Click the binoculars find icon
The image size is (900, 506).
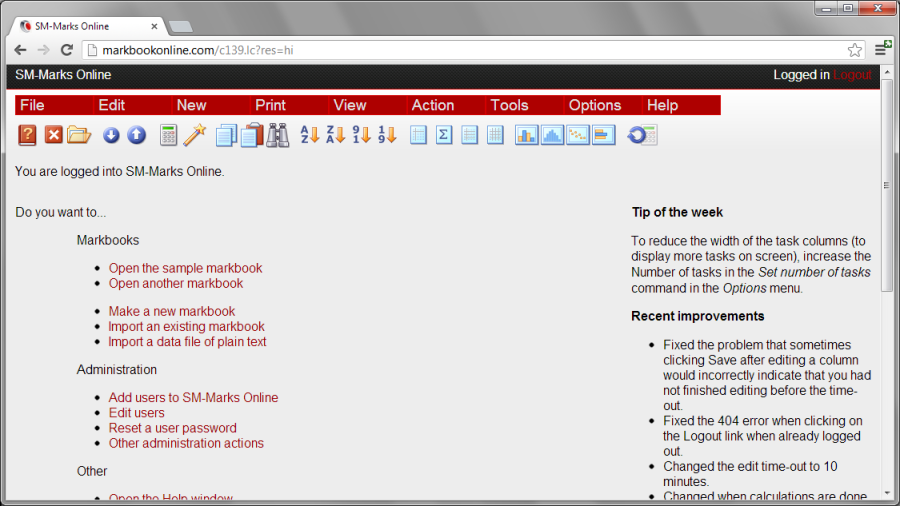click(278, 135)
